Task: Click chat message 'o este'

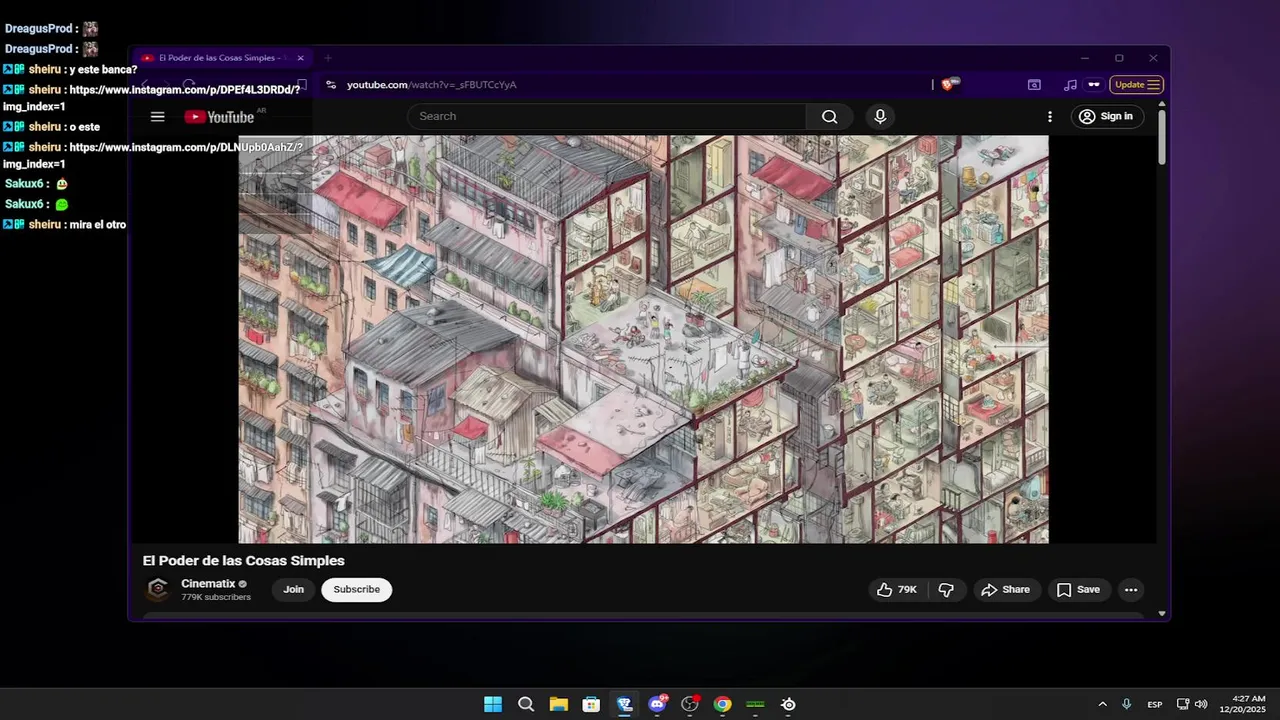Action: (x=85, y=127)
